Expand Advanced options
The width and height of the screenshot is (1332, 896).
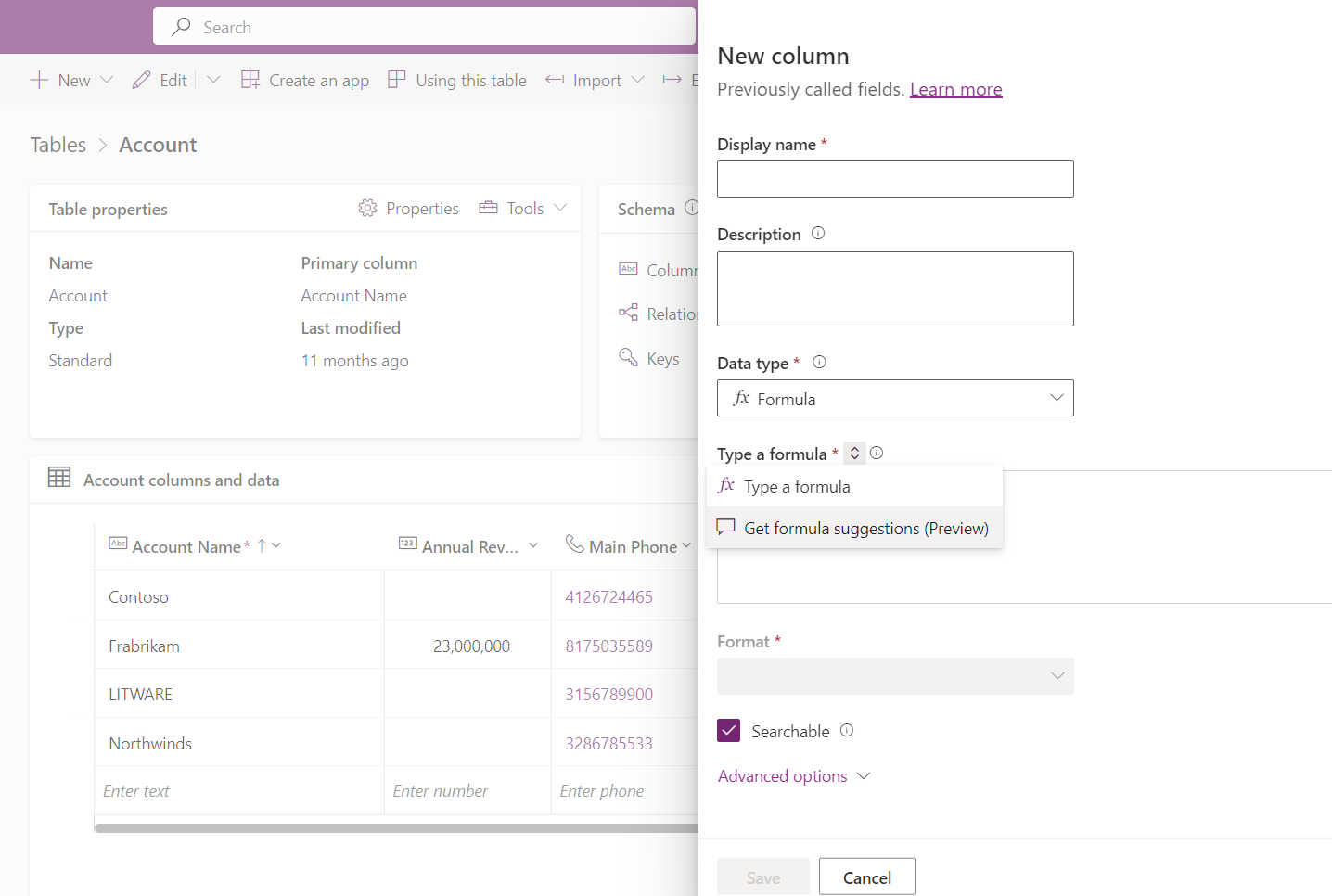[794, 776]
